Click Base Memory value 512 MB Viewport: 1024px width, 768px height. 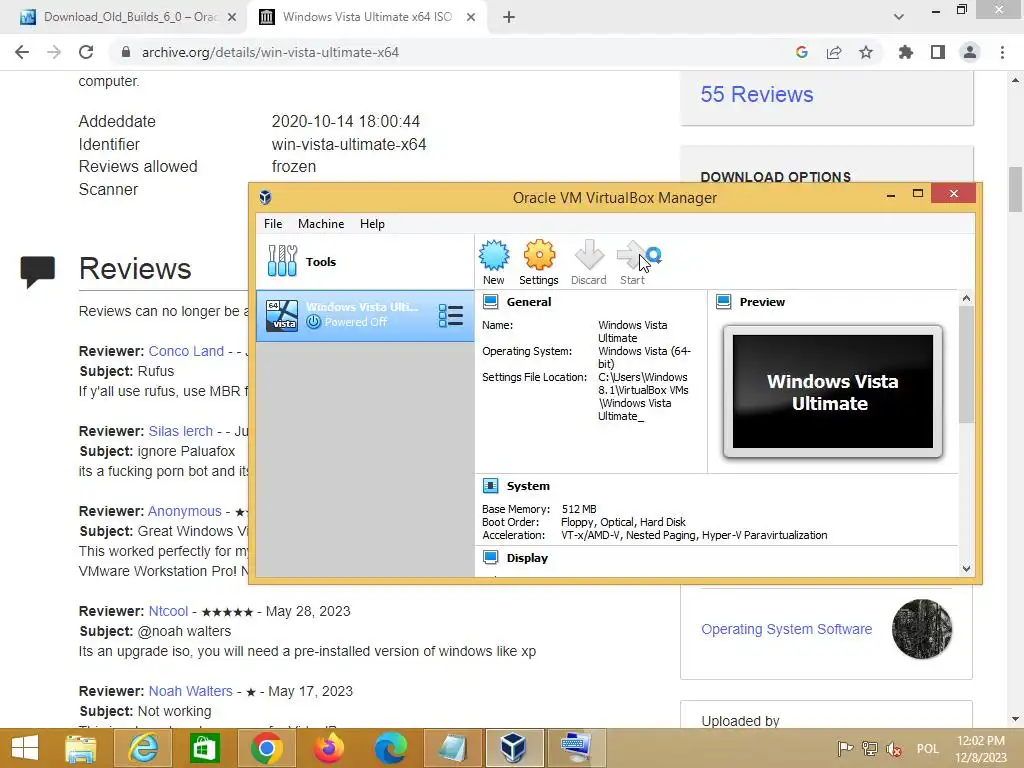(579, 509)
